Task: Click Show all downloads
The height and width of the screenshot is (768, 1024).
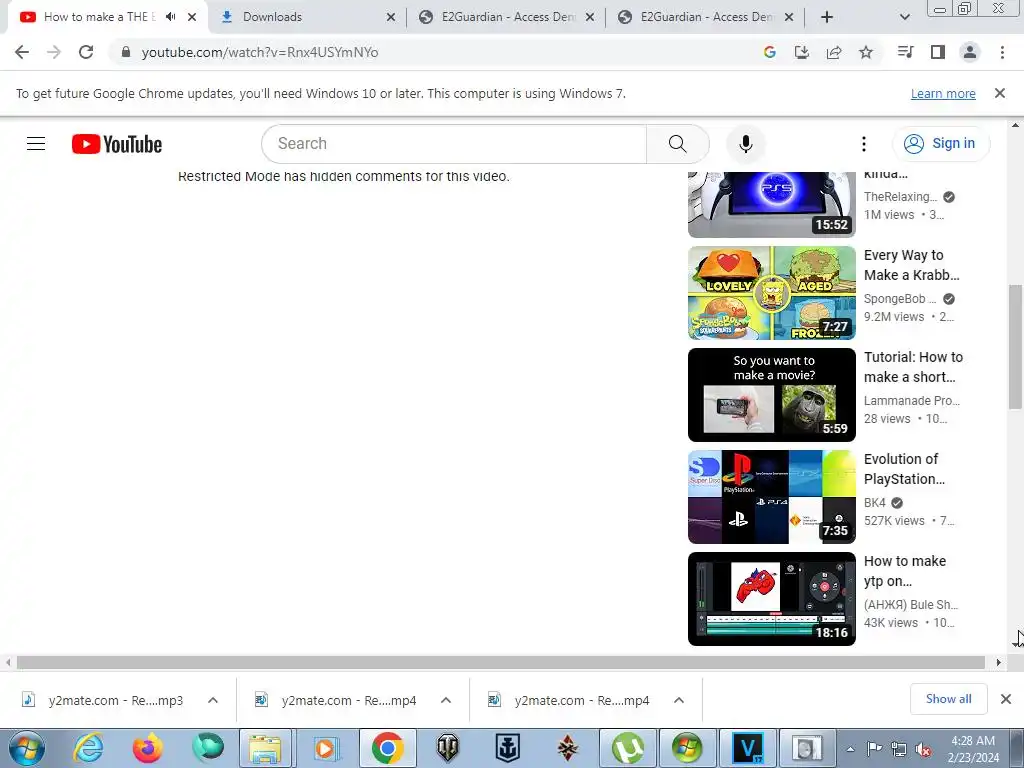Action: pos(948,699)
